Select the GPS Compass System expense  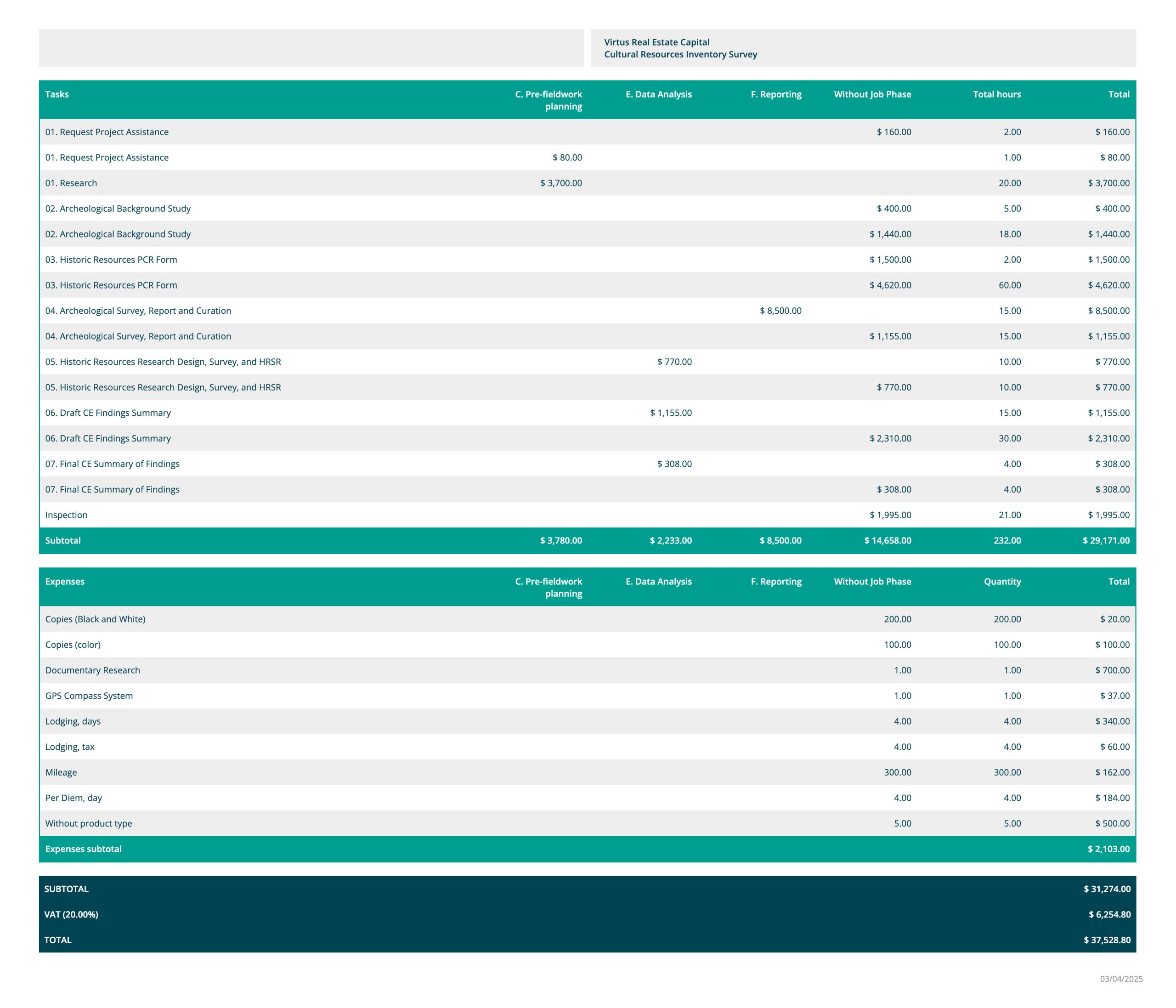click(89, 695)
